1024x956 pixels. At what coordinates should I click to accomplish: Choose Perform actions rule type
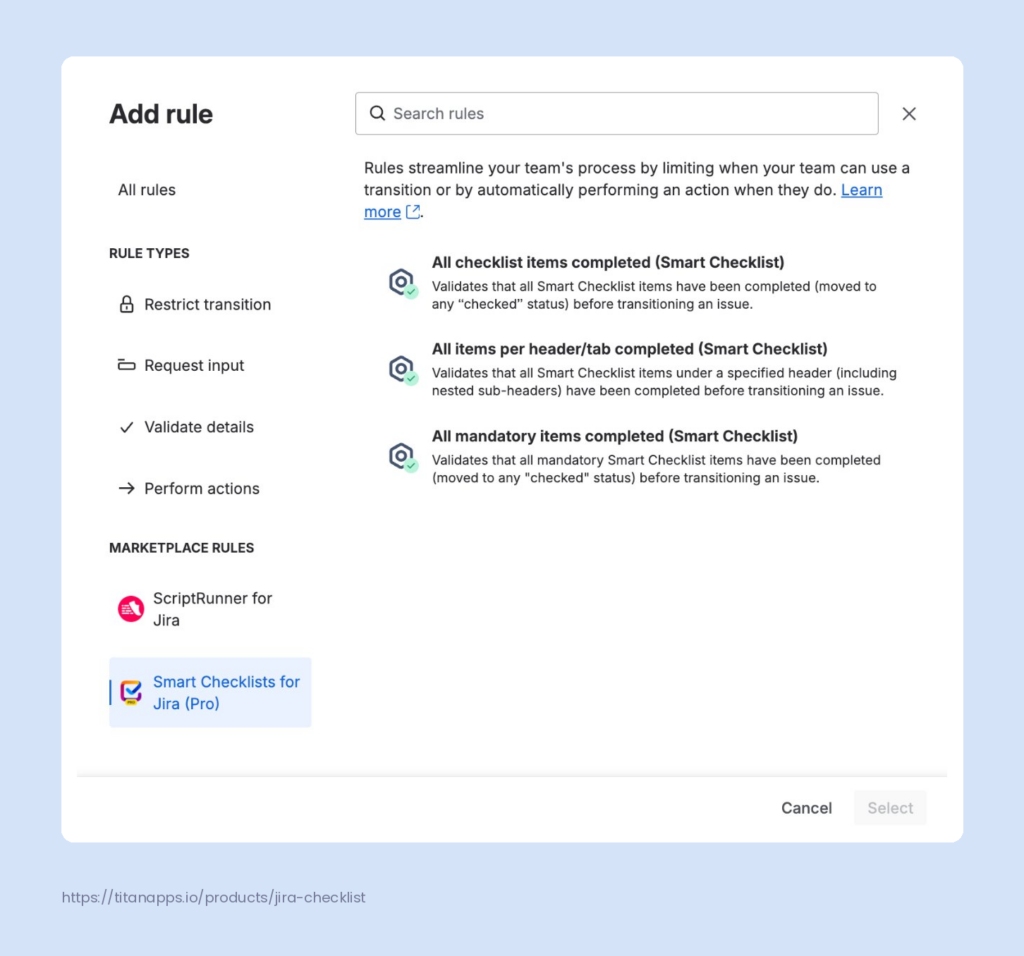[201, 489]
